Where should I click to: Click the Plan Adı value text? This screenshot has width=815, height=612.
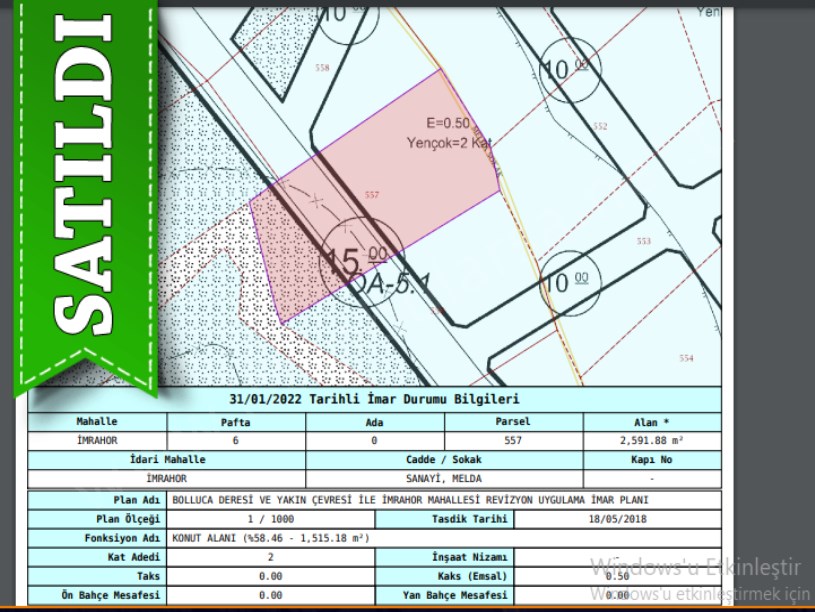point(410,500)
